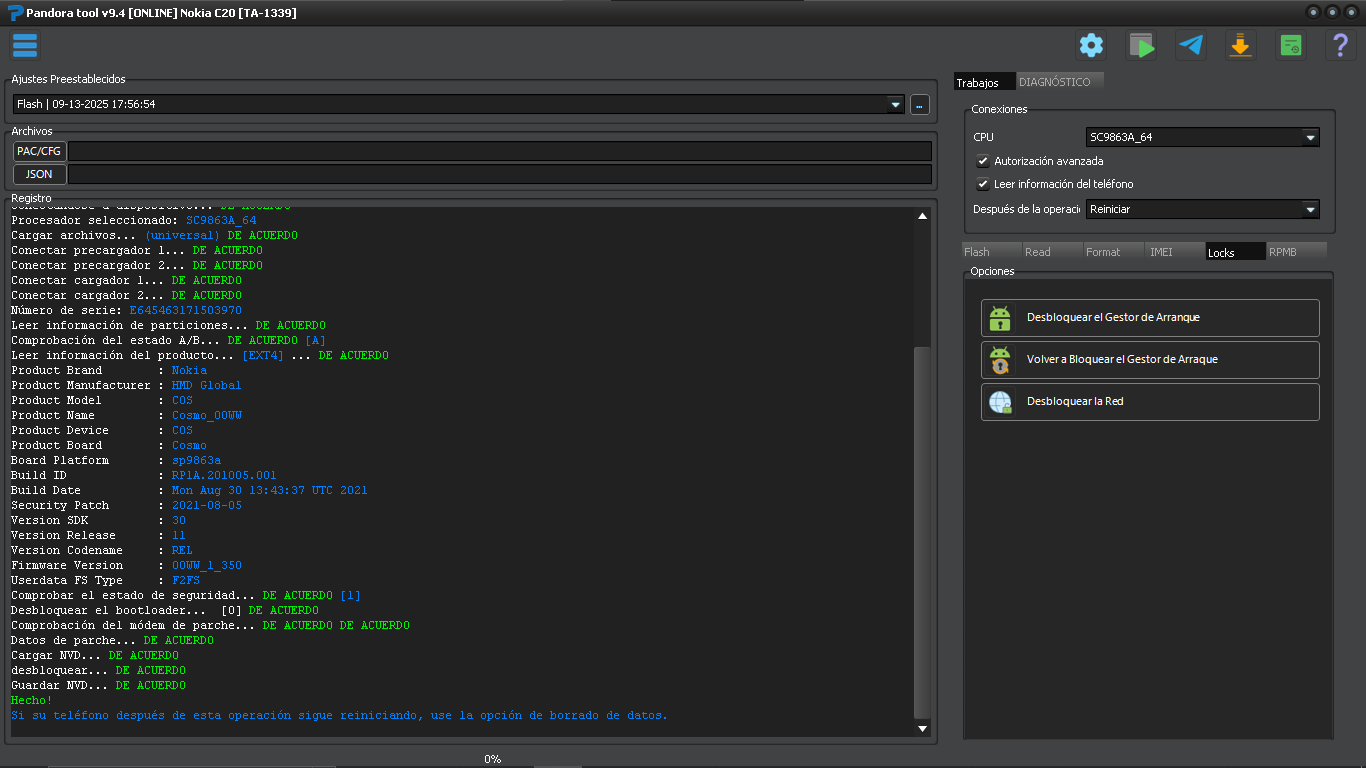Click Build ID RP1A.201005.001 value
The width and height of the screenshot is (1366, 768).
tap(224, 476)
